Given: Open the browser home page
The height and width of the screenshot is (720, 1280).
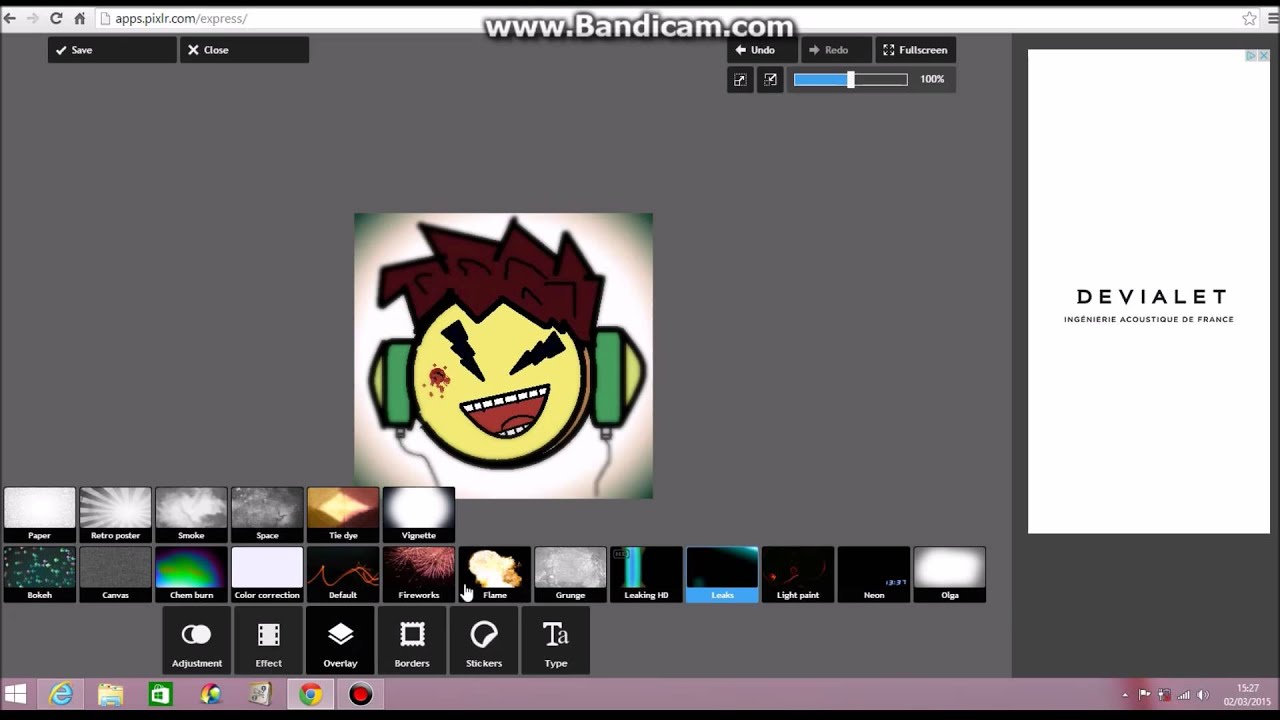Looking at the screenshot, I should tap(80, 18).
